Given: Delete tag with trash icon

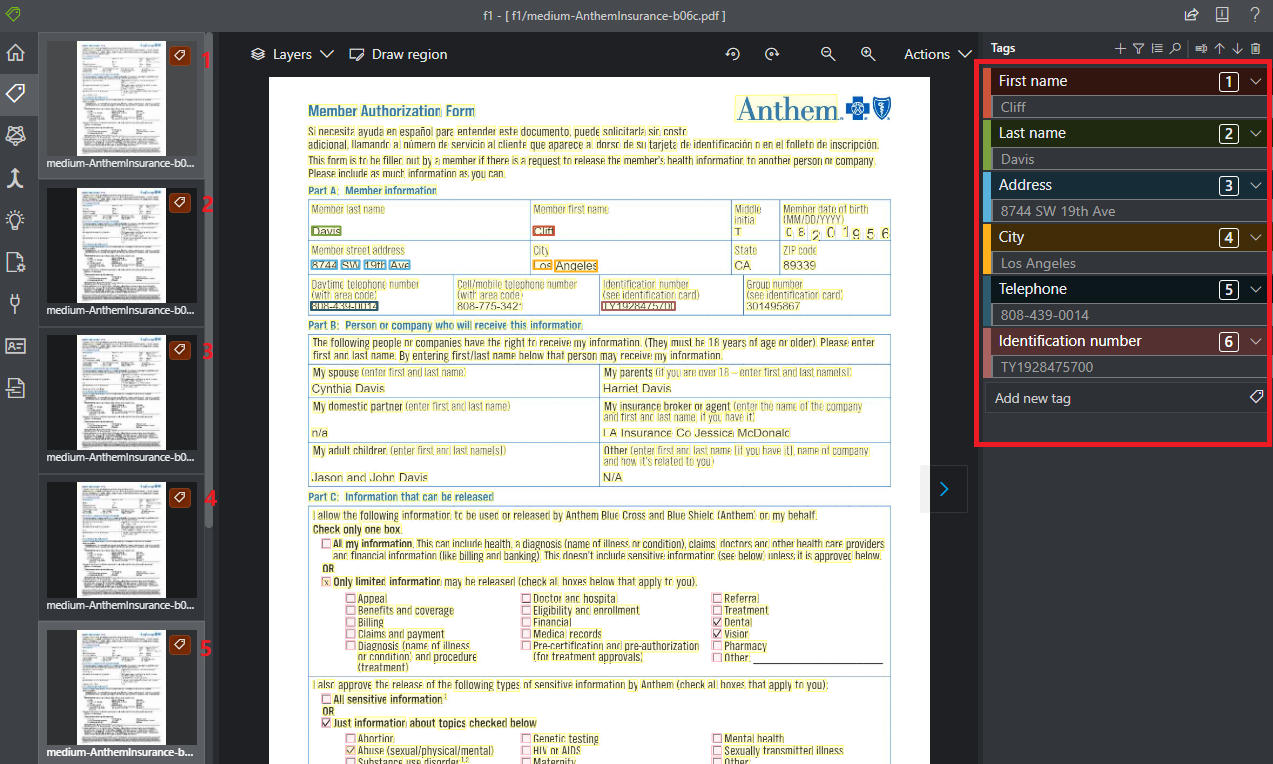Looking at the screenshot, I should (1255, 48).
